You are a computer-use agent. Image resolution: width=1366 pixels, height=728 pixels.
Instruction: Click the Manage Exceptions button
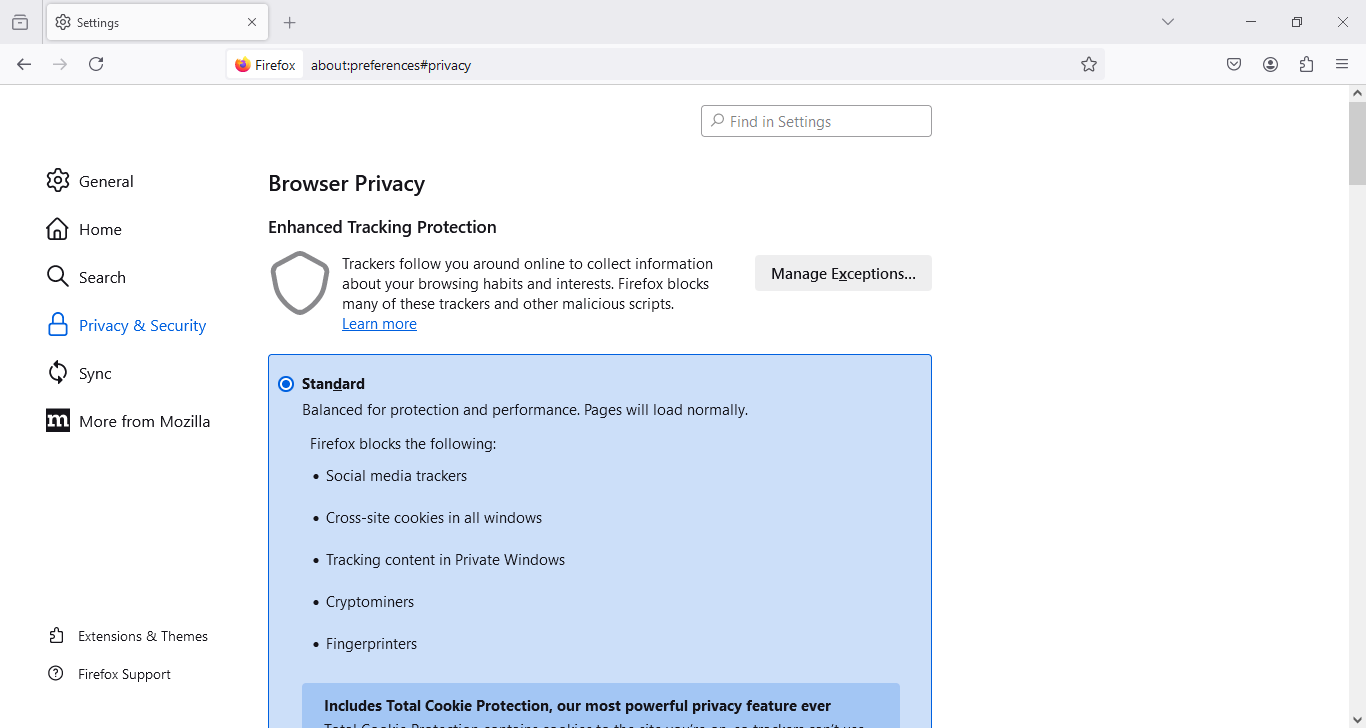click(843, 273)
